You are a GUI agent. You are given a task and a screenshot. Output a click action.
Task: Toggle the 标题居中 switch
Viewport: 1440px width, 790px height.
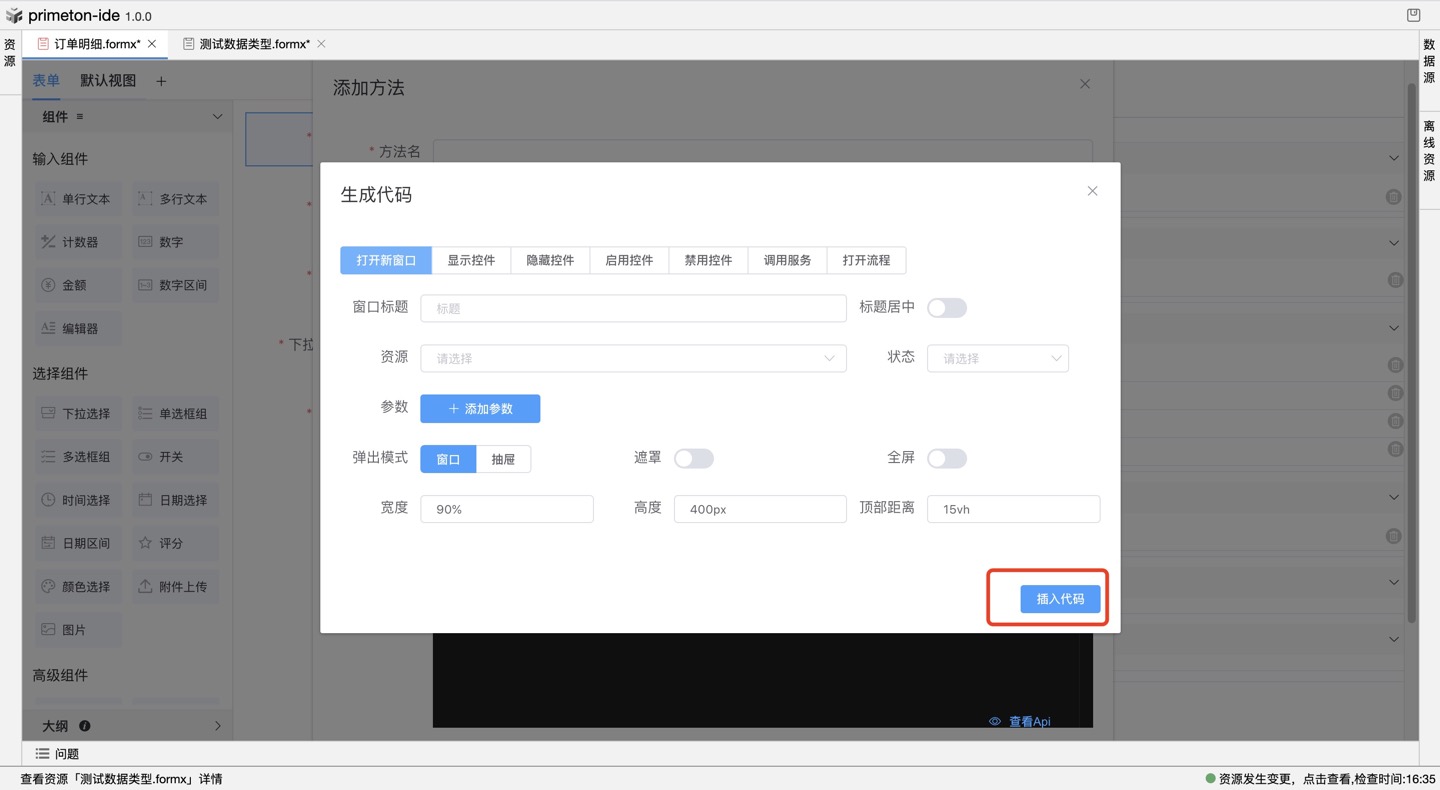946,308
